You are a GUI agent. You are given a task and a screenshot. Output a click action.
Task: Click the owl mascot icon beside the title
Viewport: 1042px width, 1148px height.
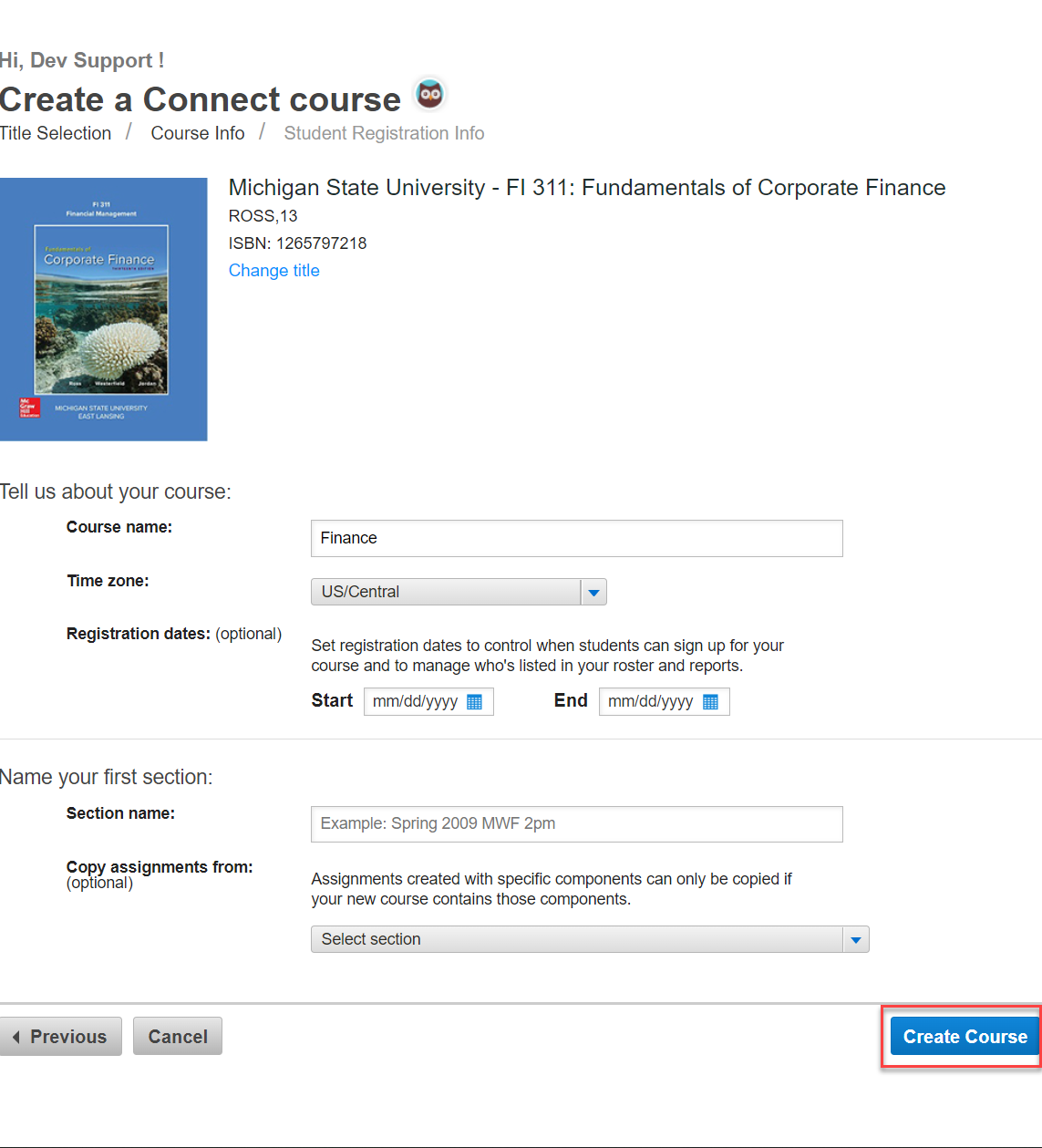[430, 94]
